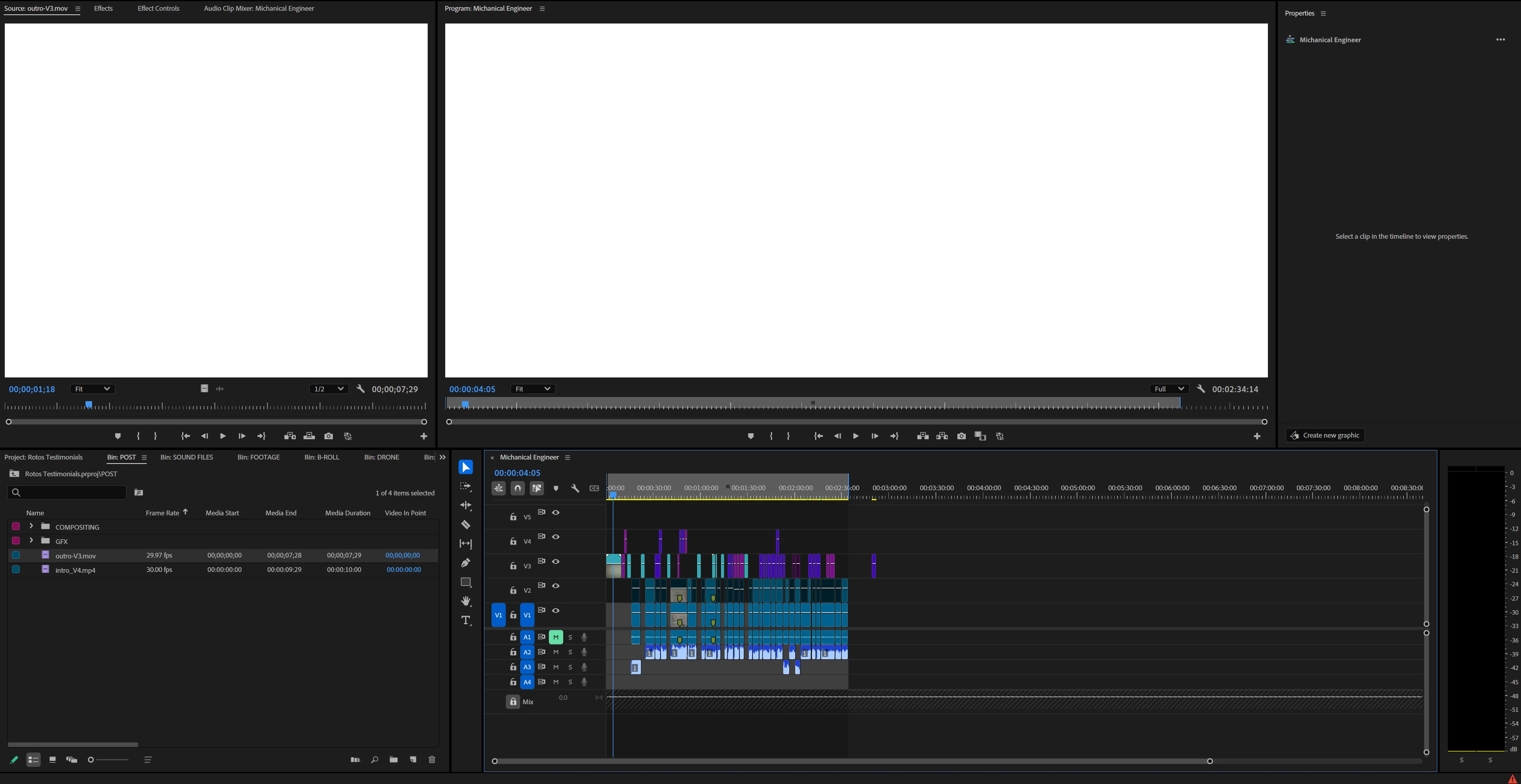Open timeline wrench display settings

575,488
